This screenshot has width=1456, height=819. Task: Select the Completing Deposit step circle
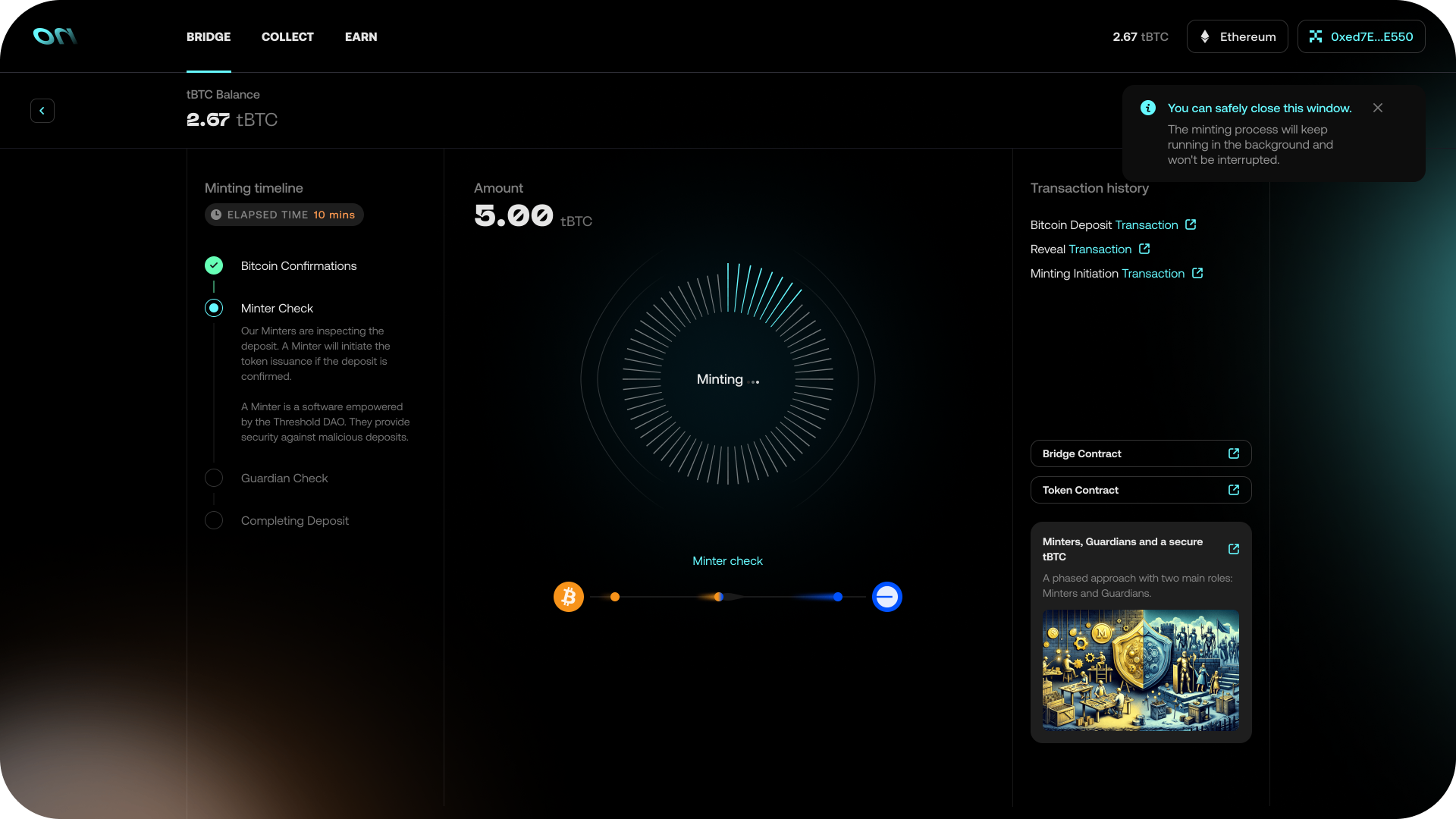[x=214, y=520]
